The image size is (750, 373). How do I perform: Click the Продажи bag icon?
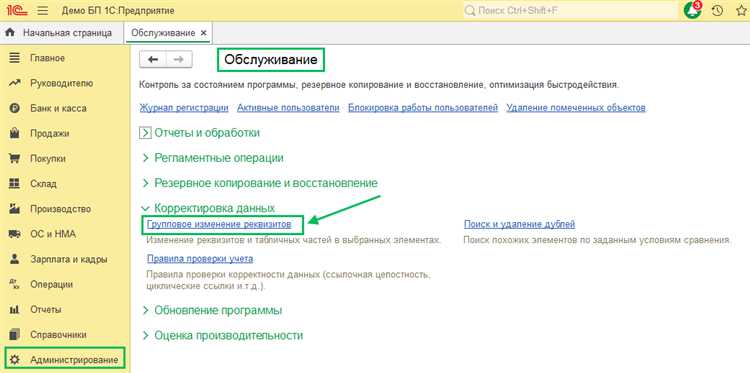15,133
